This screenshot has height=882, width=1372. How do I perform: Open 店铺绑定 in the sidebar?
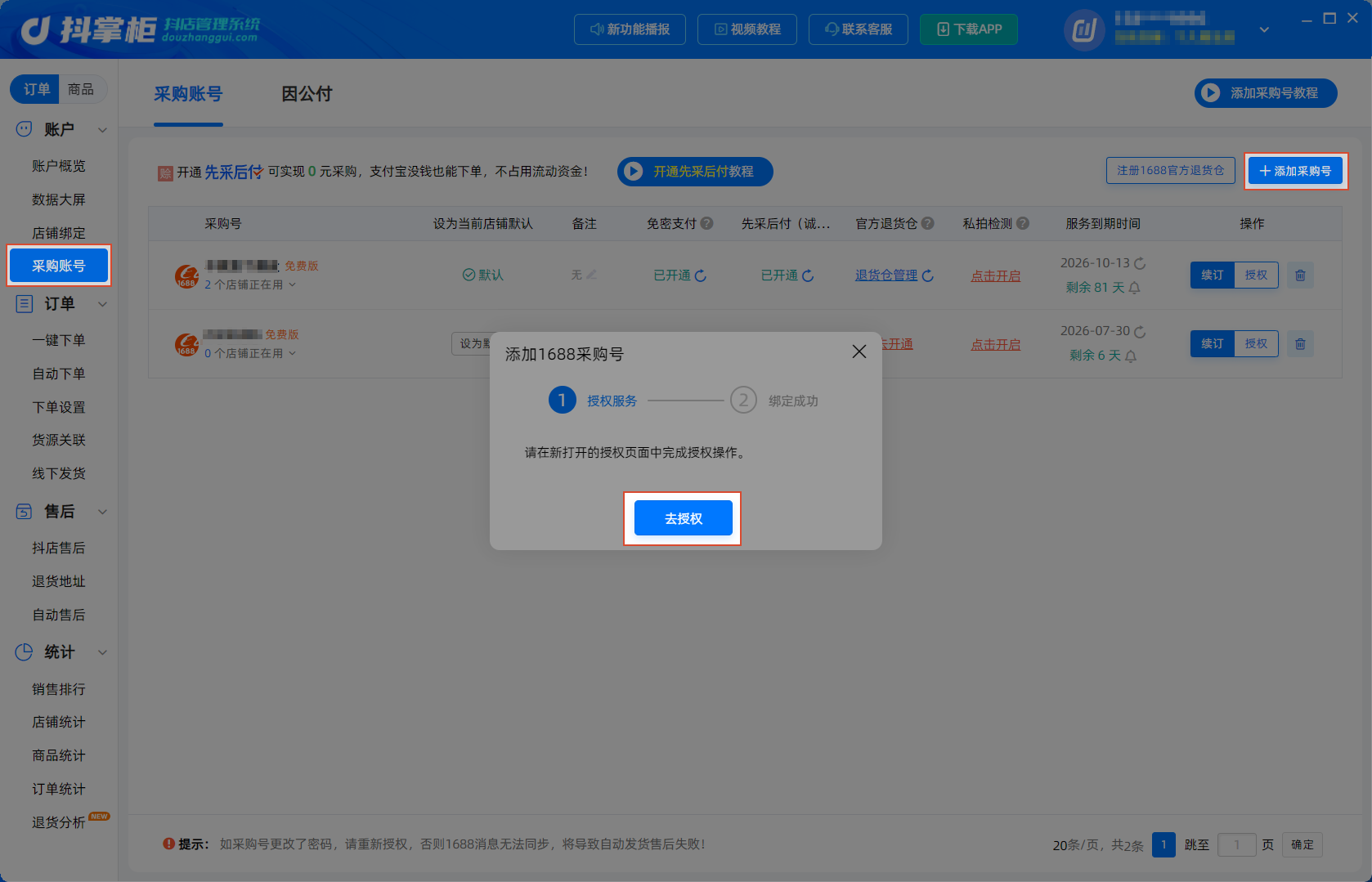point(59,233)
